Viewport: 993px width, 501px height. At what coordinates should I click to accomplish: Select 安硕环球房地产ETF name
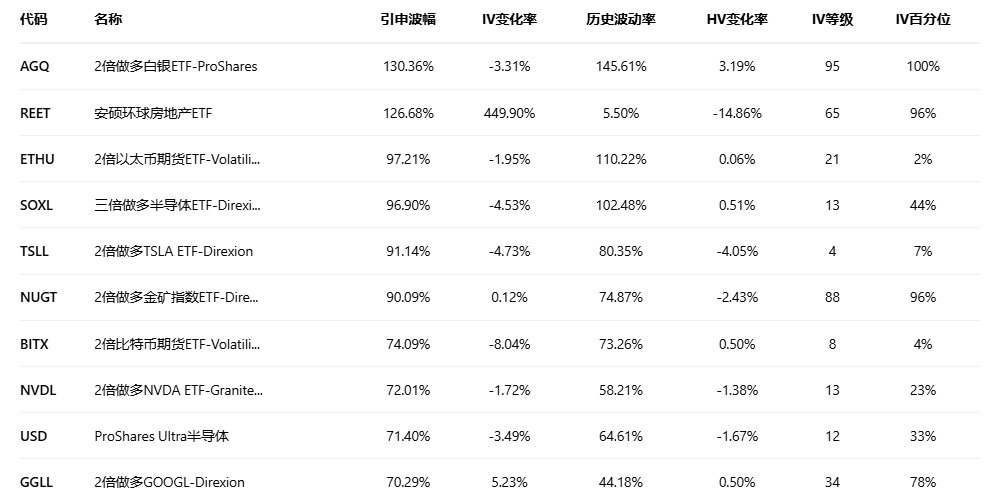tap(153, 113)
